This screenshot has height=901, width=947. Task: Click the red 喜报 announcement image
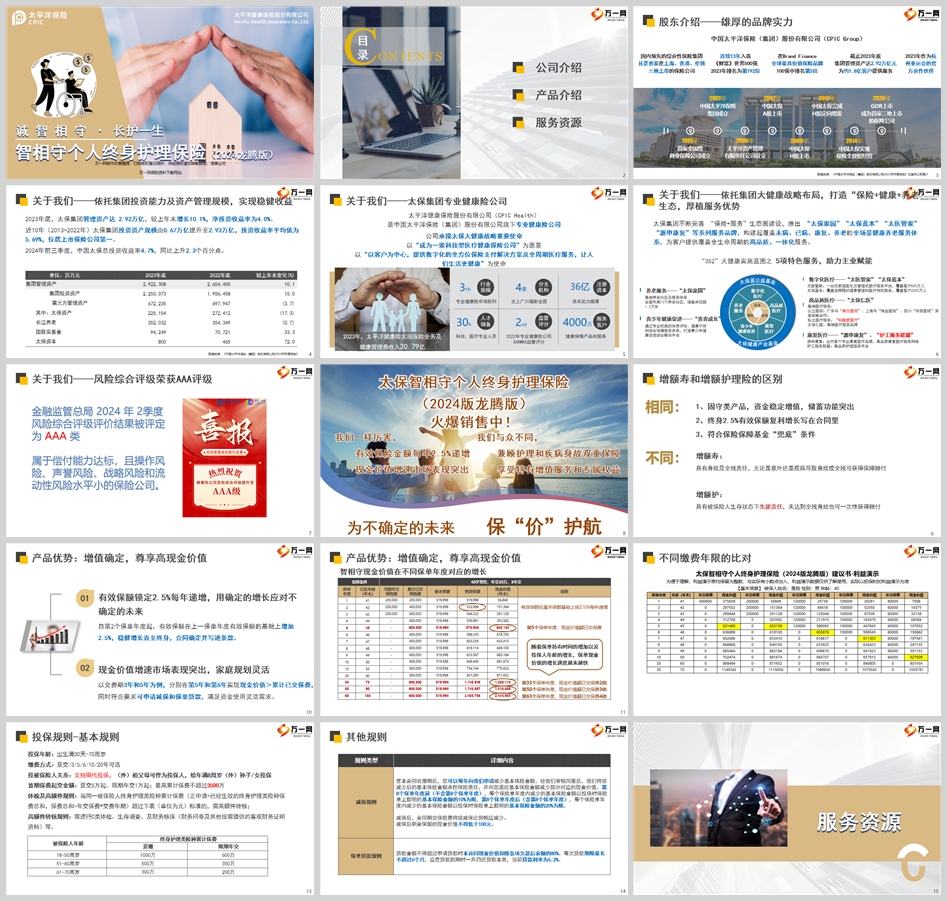tap(225, 458)
